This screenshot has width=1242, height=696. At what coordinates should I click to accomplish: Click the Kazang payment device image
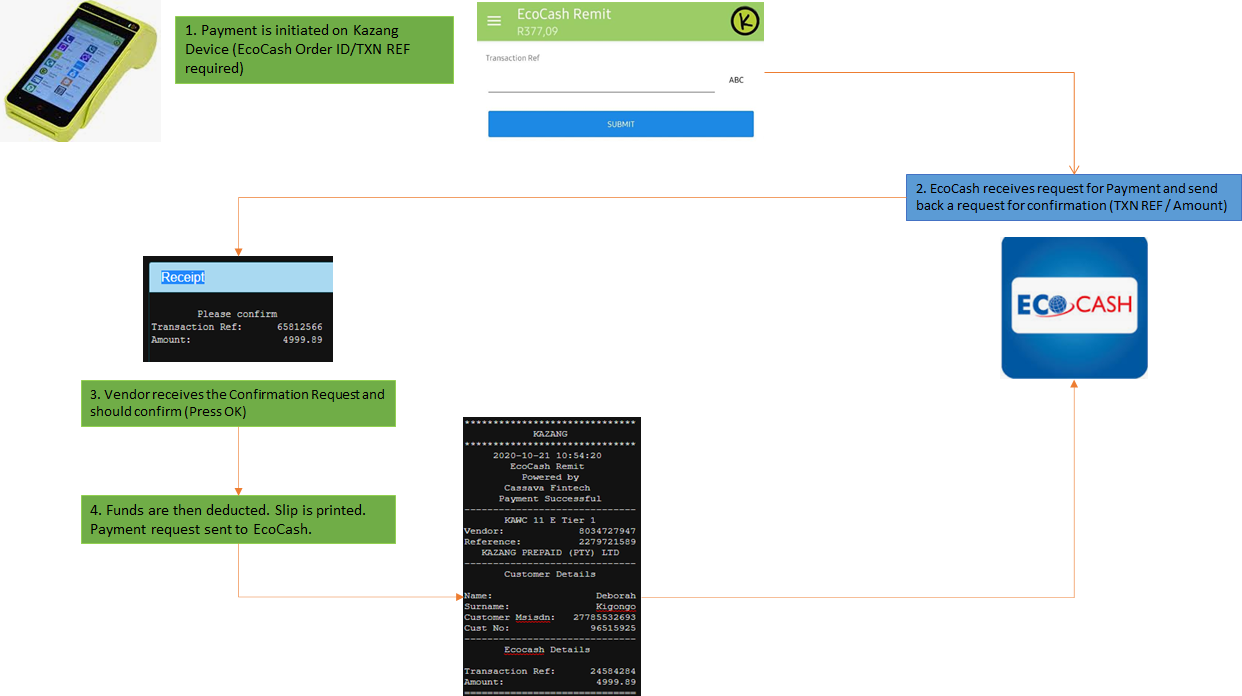[80, 72]
